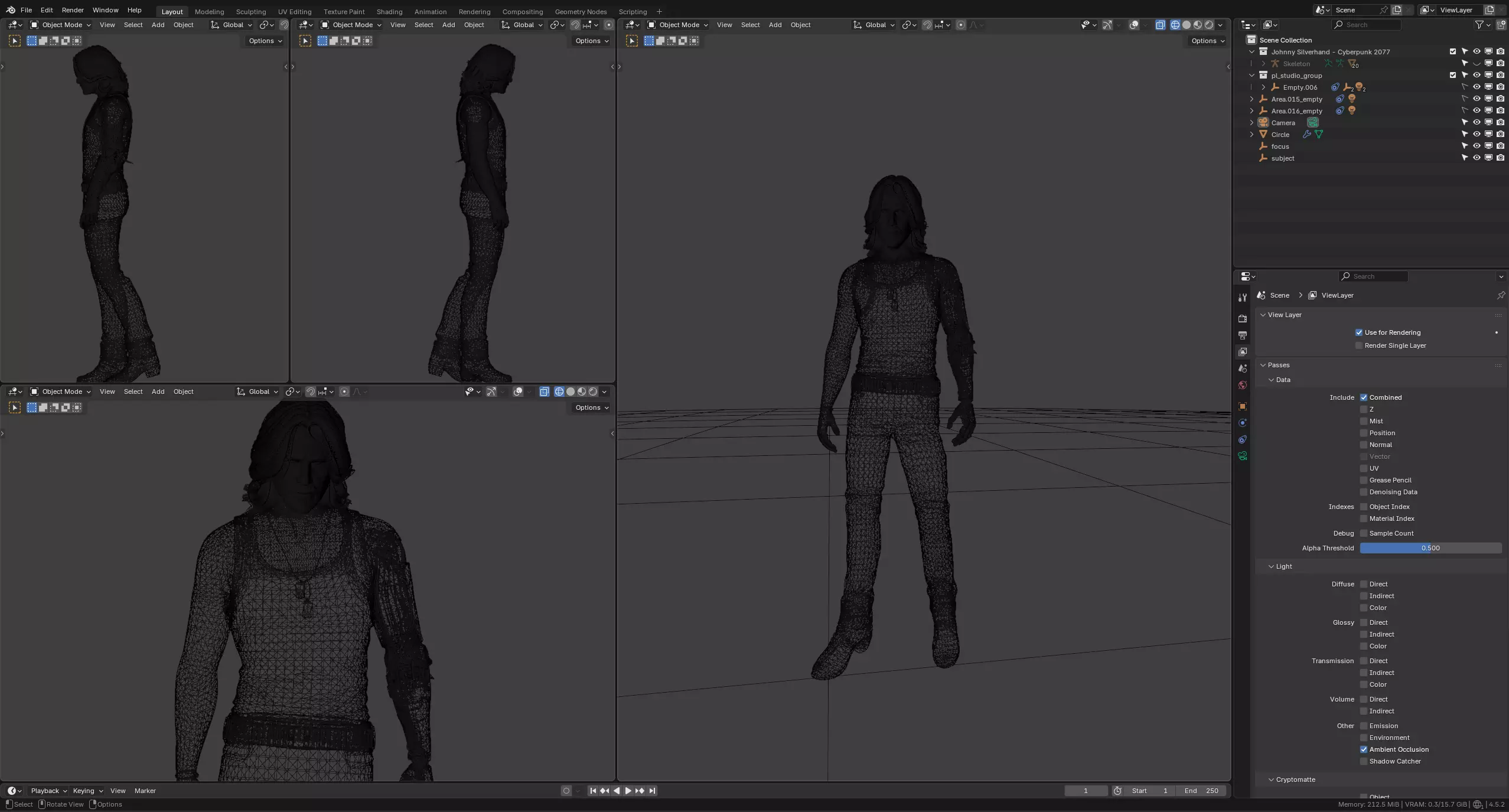Open the Render menu
This screenshot has height=812, width=1509.
(x=73, y=10)
